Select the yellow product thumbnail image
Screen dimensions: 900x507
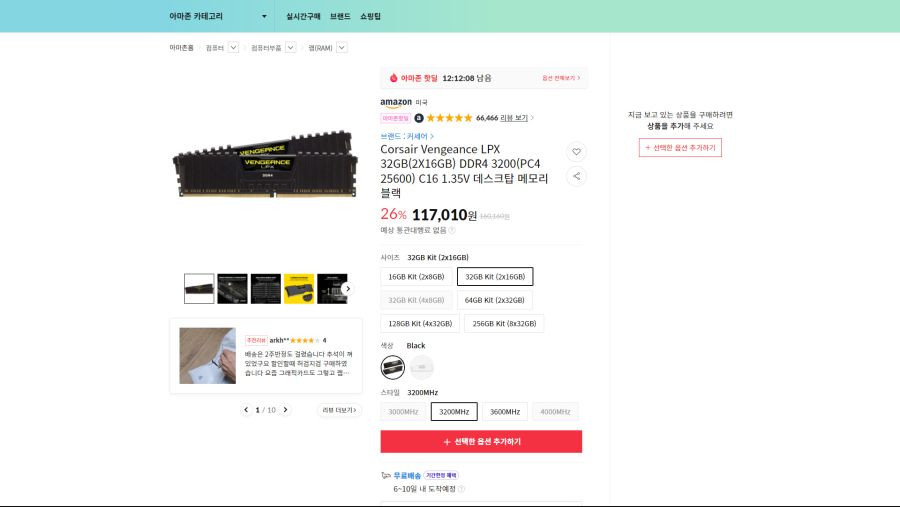pos(299,289)
